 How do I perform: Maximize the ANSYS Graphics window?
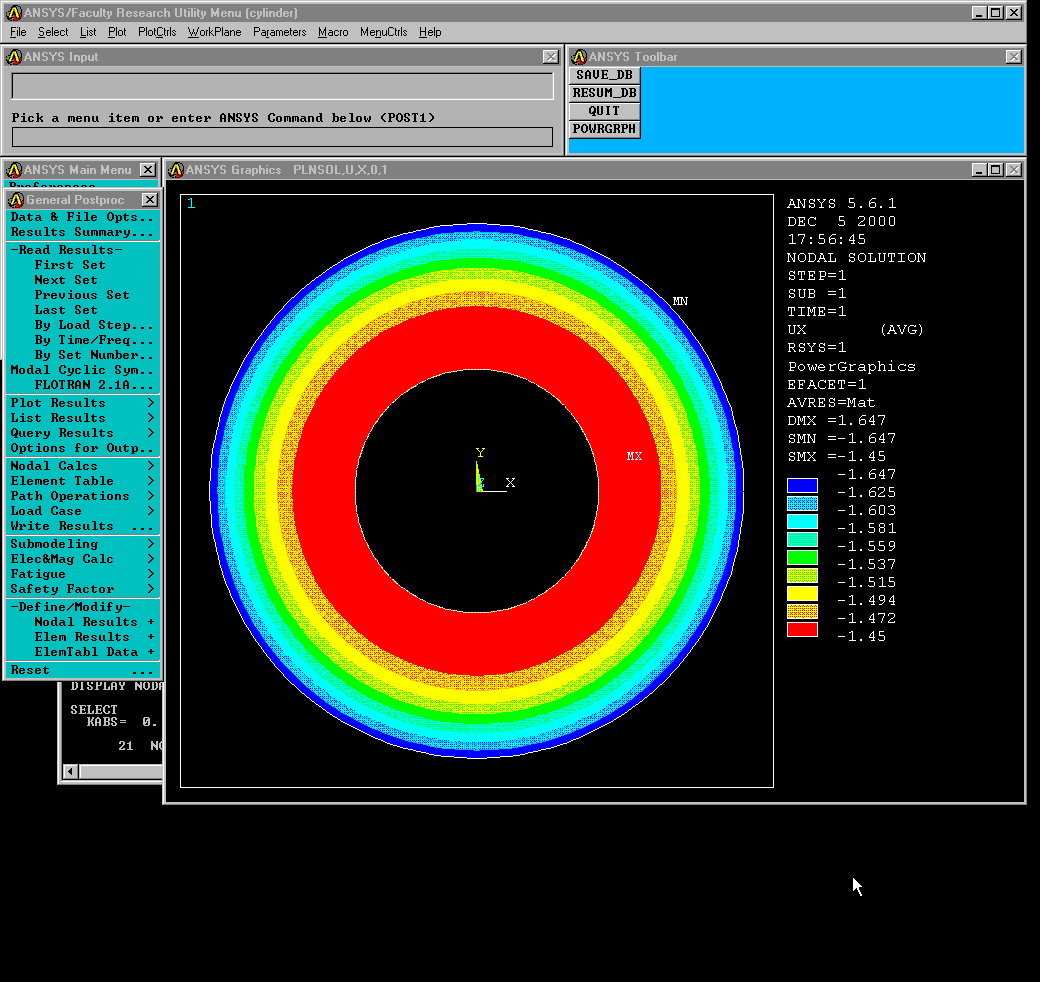pyautogui.click(x=996, y=170)
